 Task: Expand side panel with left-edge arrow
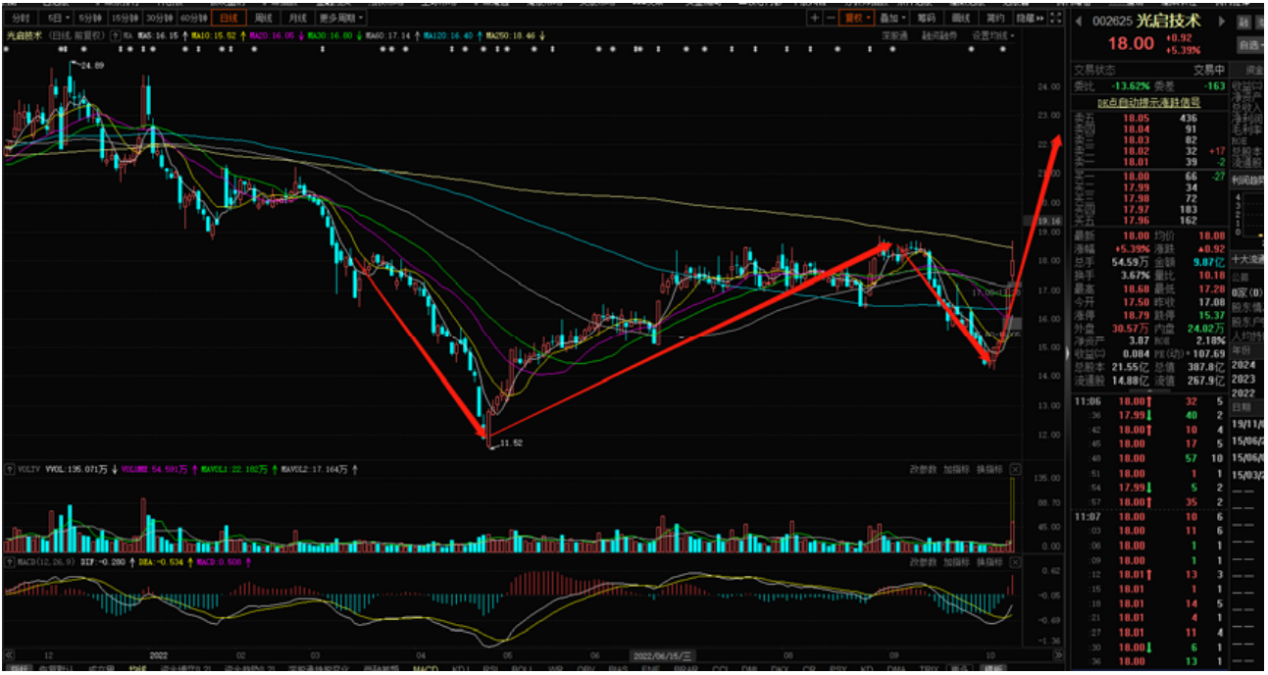pyautogui.click(x=1067, y=352)
